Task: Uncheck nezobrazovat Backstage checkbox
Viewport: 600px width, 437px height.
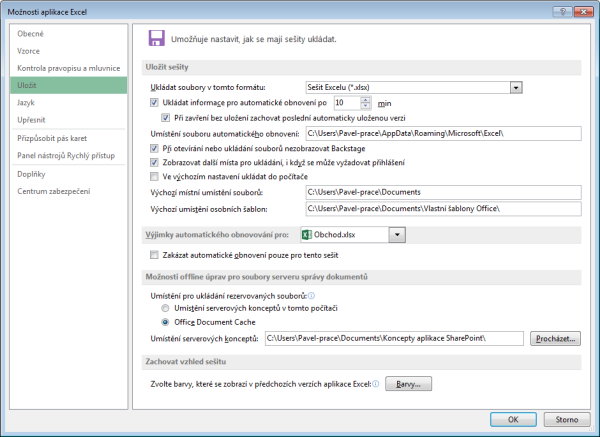Action: pyautogui.click(x=154, y=148)
